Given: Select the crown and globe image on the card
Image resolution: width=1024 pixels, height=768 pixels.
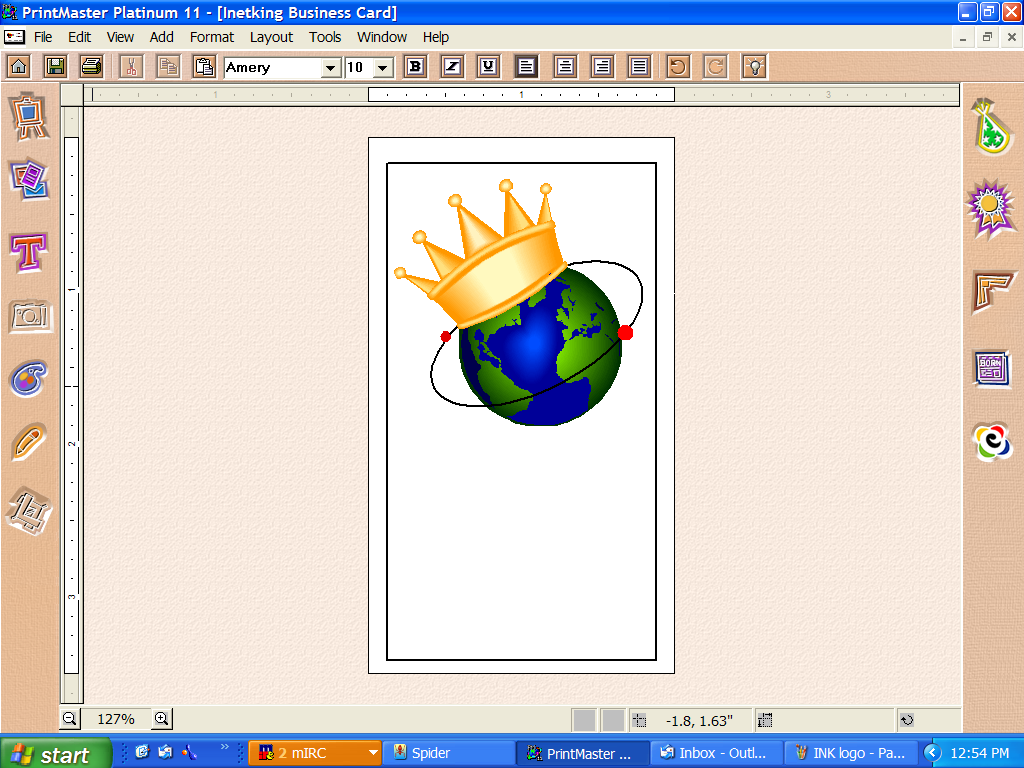Looking at the screenshot, I should point(520,304).
